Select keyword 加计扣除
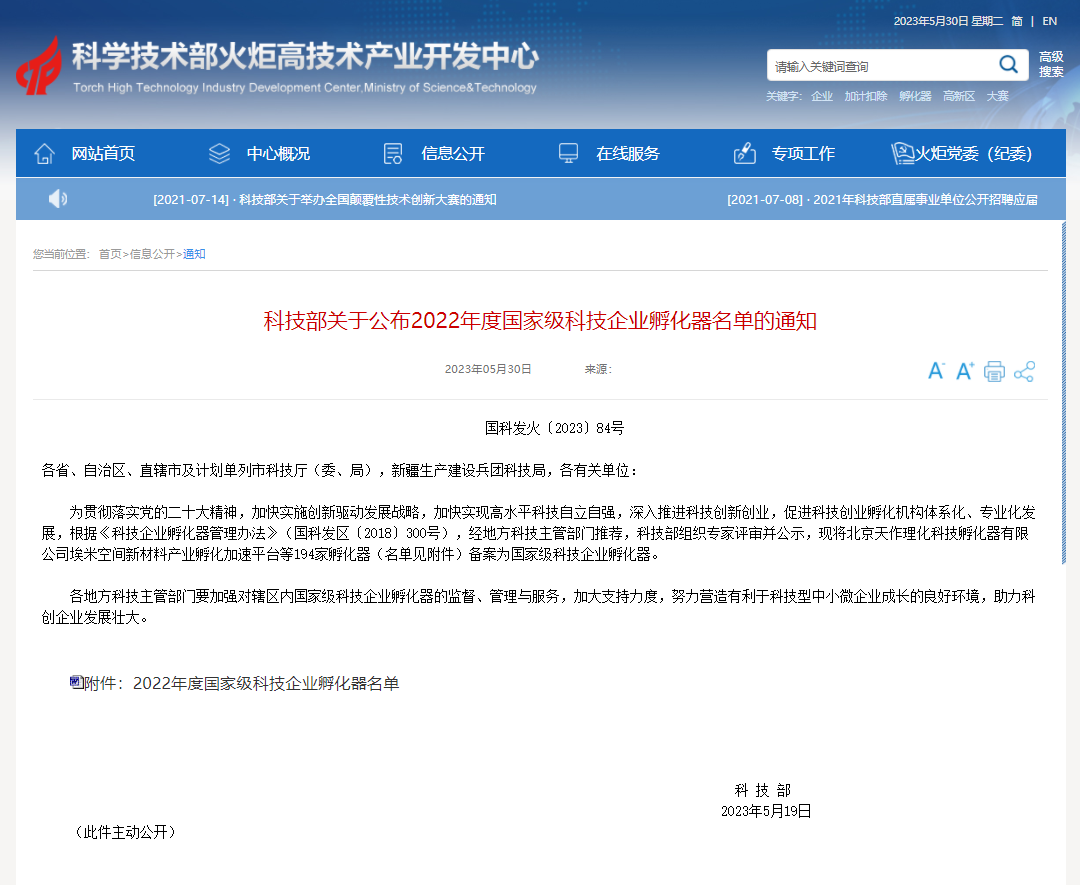Viewport: 1080px width, 885px height. [x=866, y=96]
